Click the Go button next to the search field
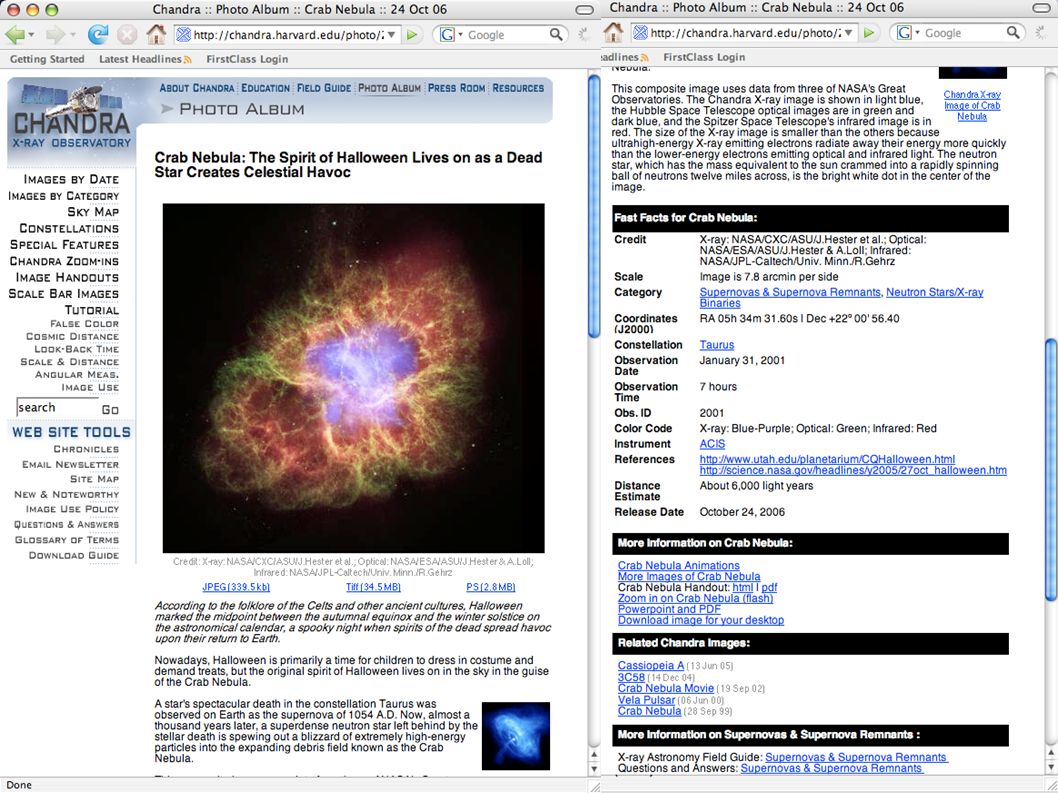The width and height of the screenshot is (1058, 793). pyautogui.click(x=110, y=409)
